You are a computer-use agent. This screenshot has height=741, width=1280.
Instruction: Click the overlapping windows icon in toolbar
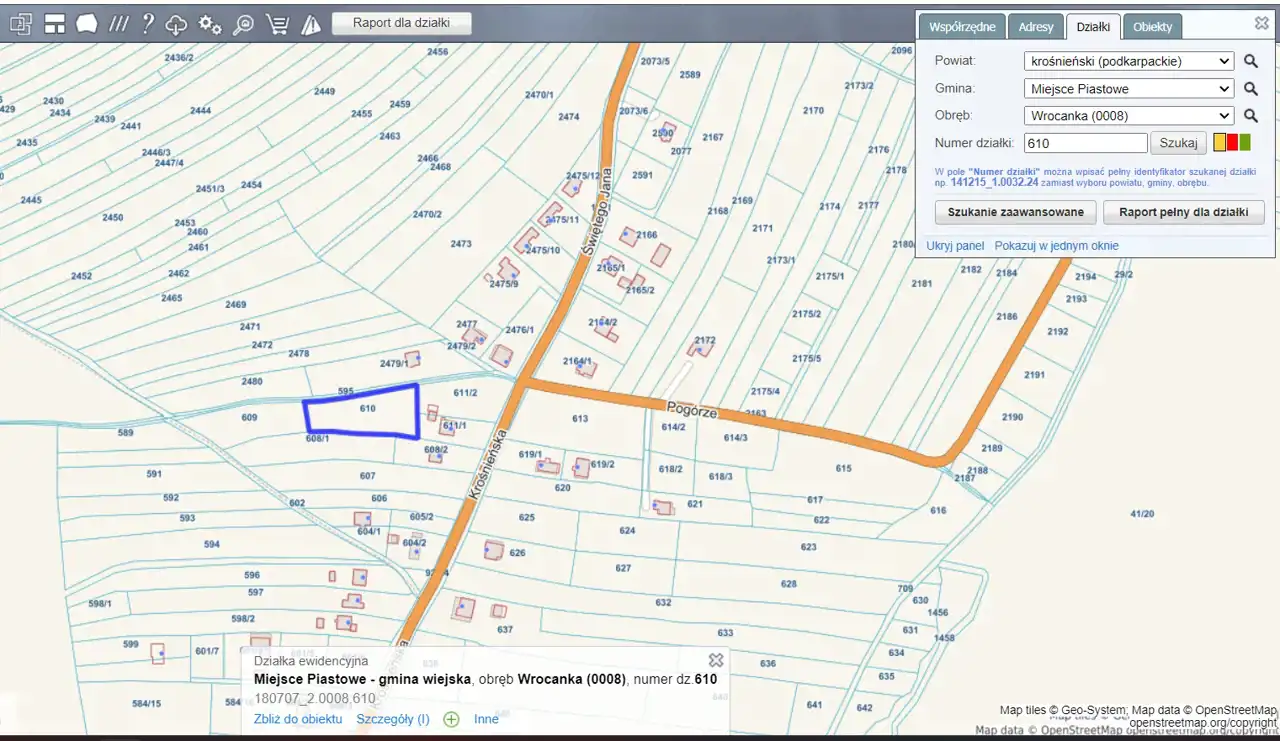coord(21,24)
